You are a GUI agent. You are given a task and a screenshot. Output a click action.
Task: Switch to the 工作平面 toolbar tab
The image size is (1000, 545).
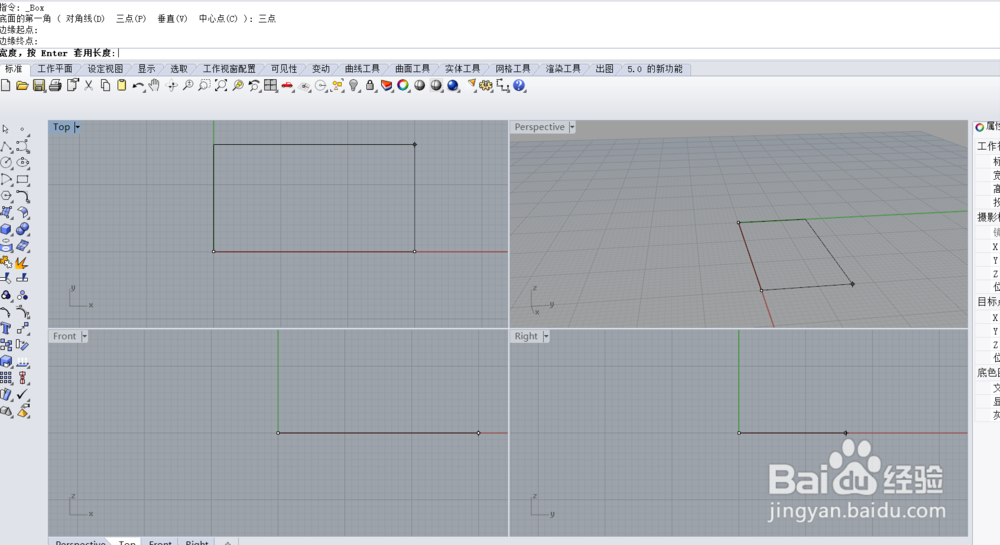coord(55,69)
